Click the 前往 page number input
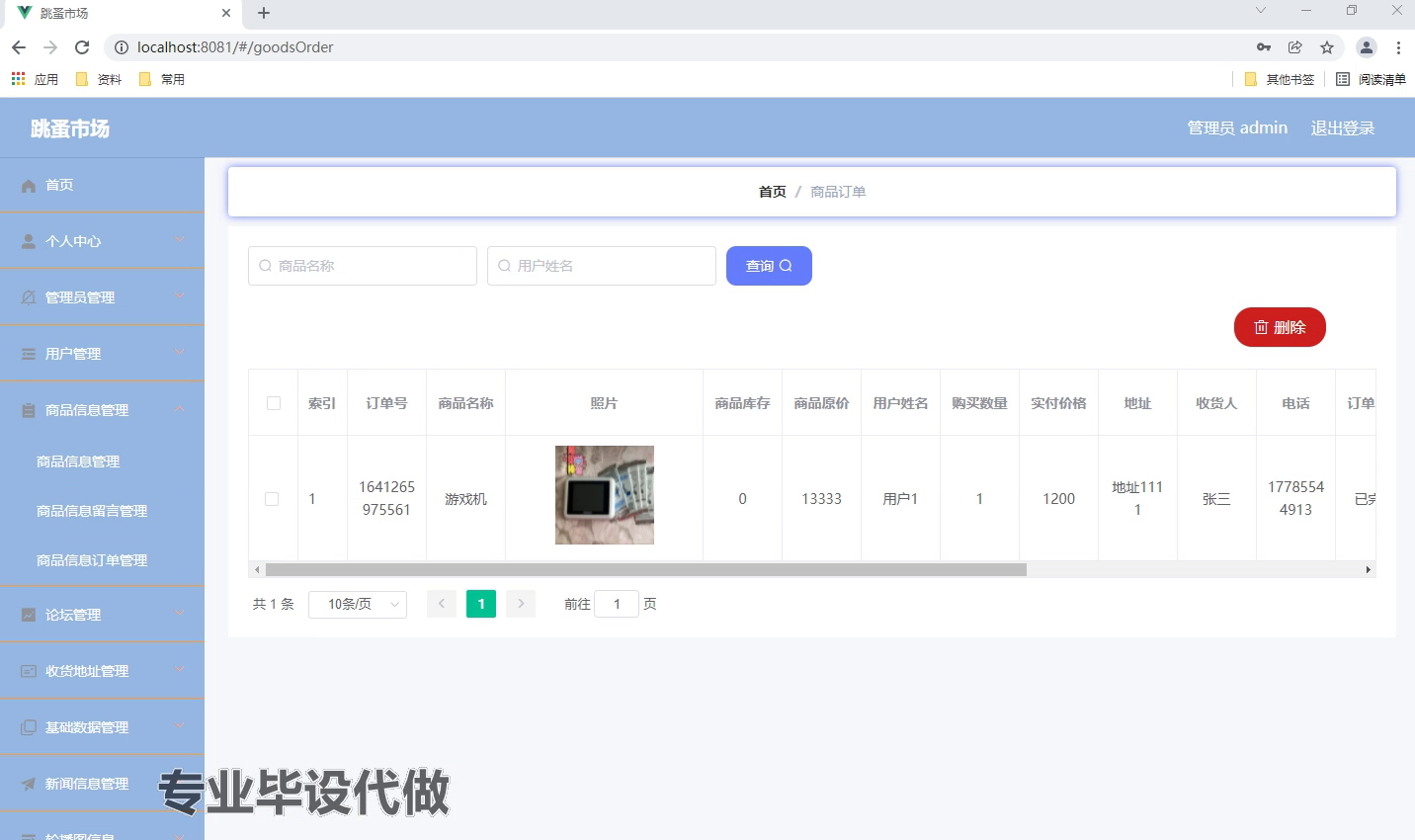The height and width of the screenshot is (840, 1415). coord(617,604)
